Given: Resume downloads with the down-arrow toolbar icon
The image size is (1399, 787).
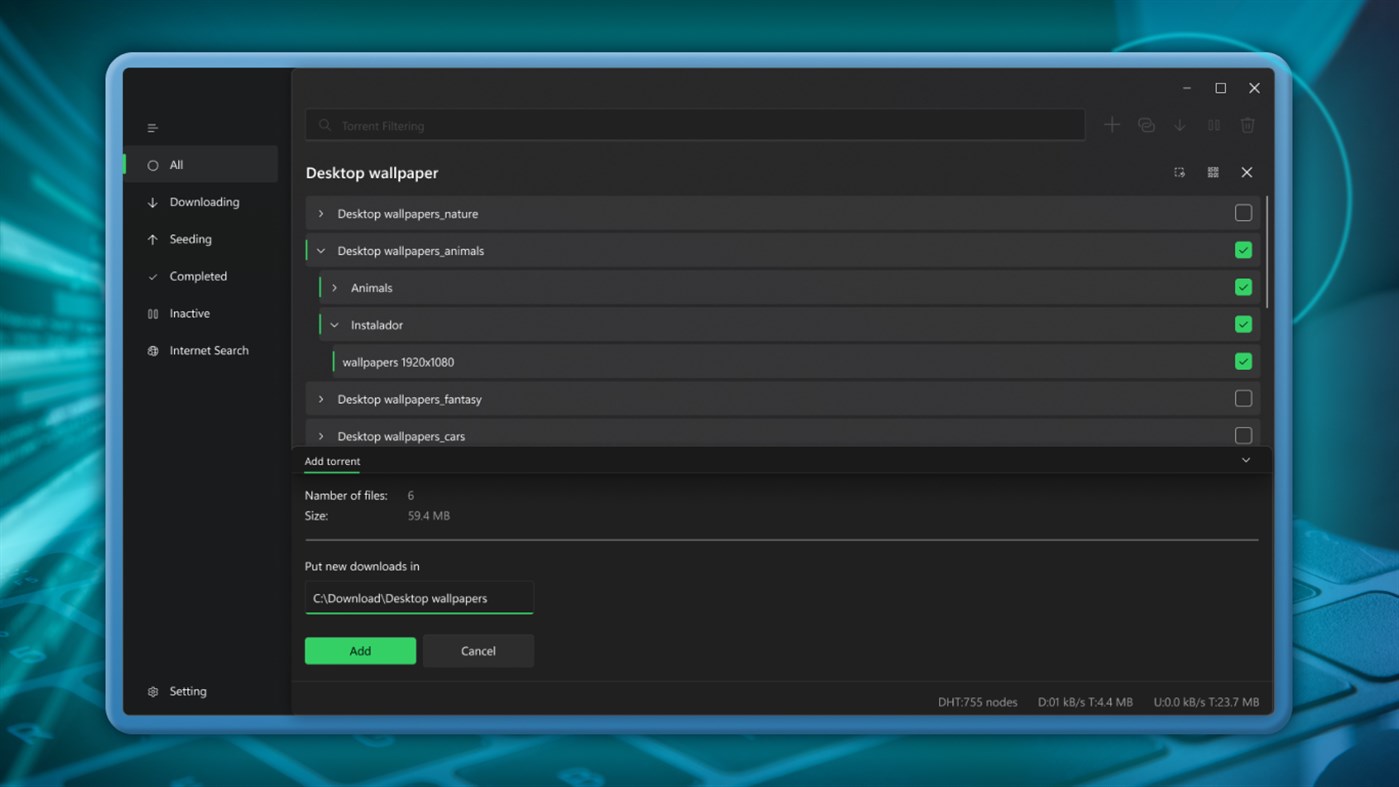Looking at the screenshot, I should [x=1180, y=124].
